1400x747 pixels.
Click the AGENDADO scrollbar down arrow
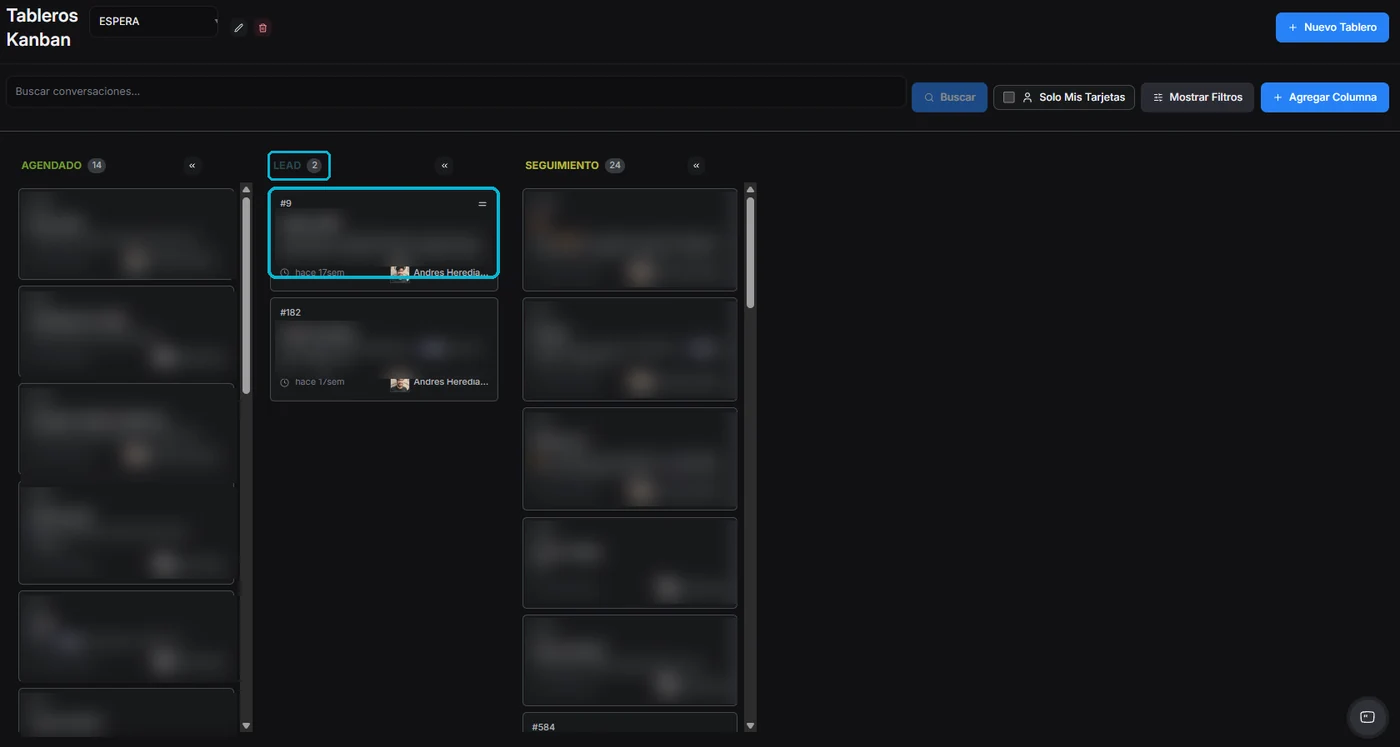pyautogui.click(x=247, y=726)
